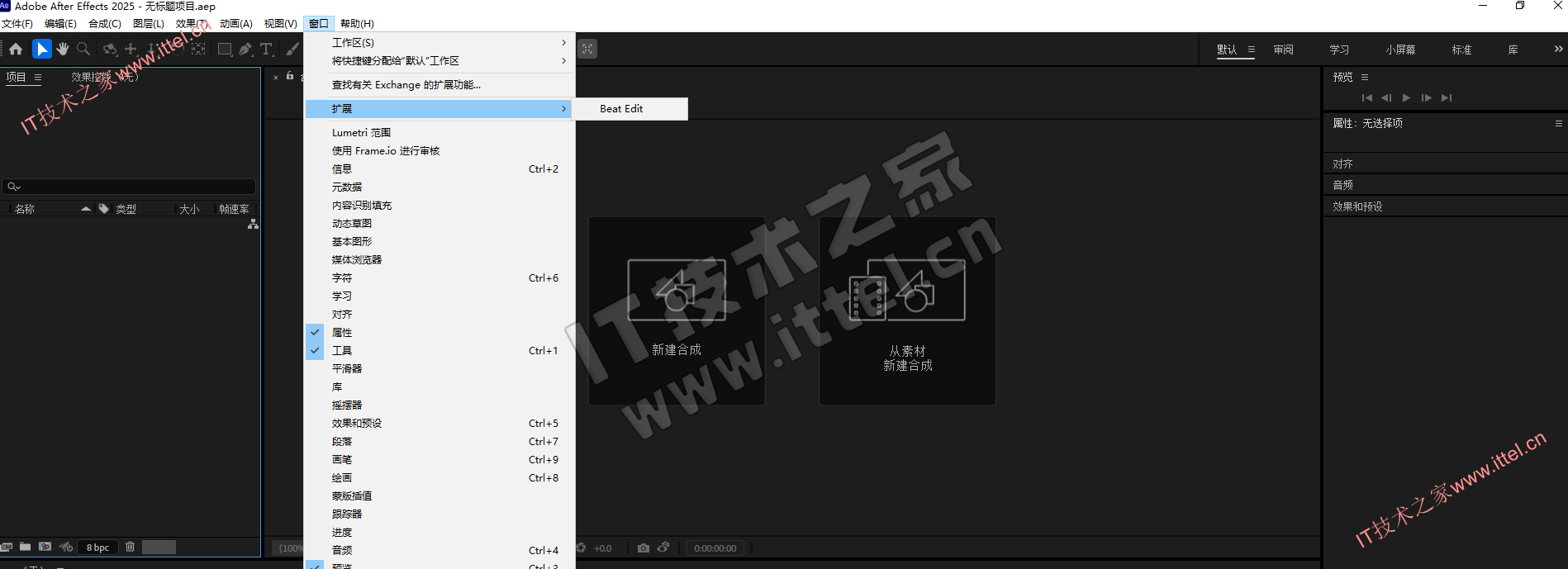Sort by 名称 column arrow
The height and width of the screenshot is (569, 1568).
[85, 209]
